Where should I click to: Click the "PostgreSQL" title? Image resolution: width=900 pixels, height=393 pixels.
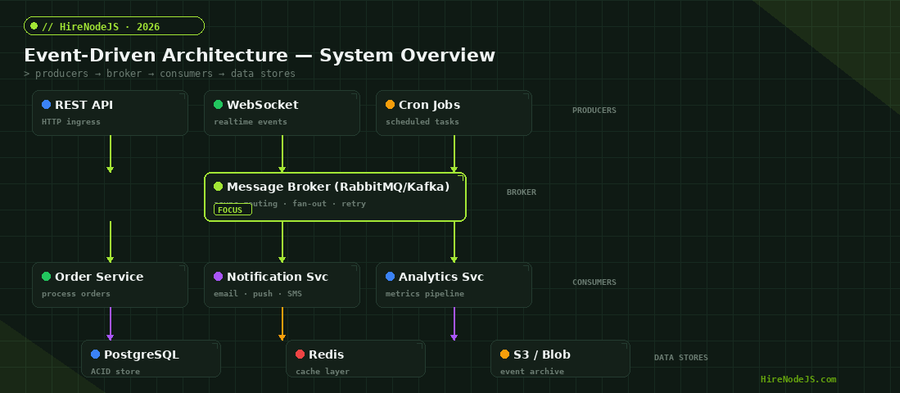tap(141, 355)
